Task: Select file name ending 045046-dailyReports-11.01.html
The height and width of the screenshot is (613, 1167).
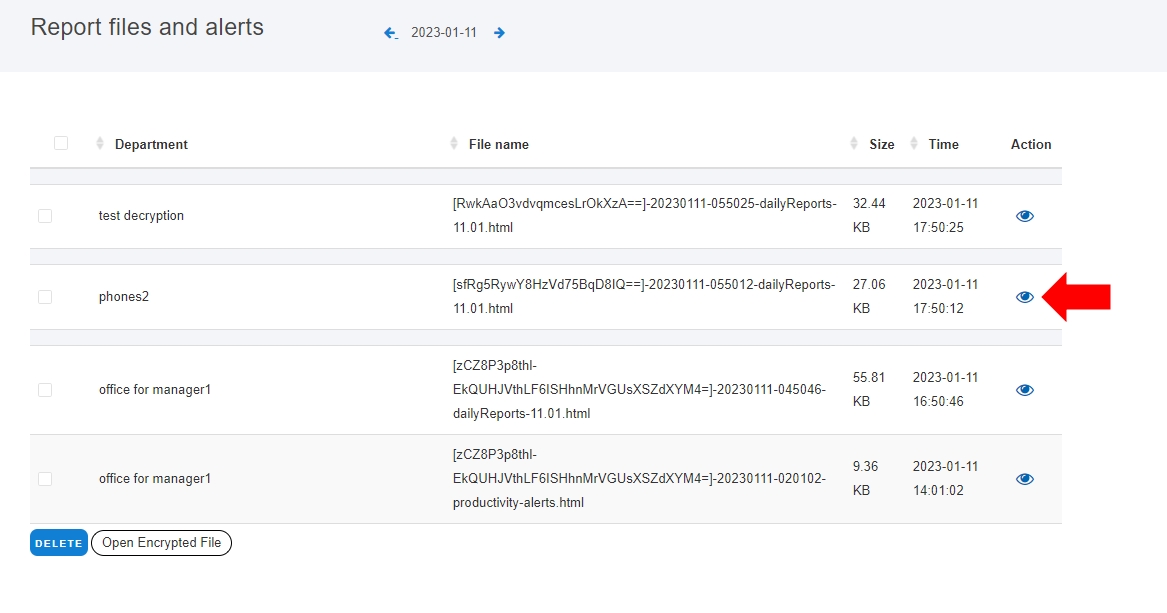Action: [x=639, y=390]
